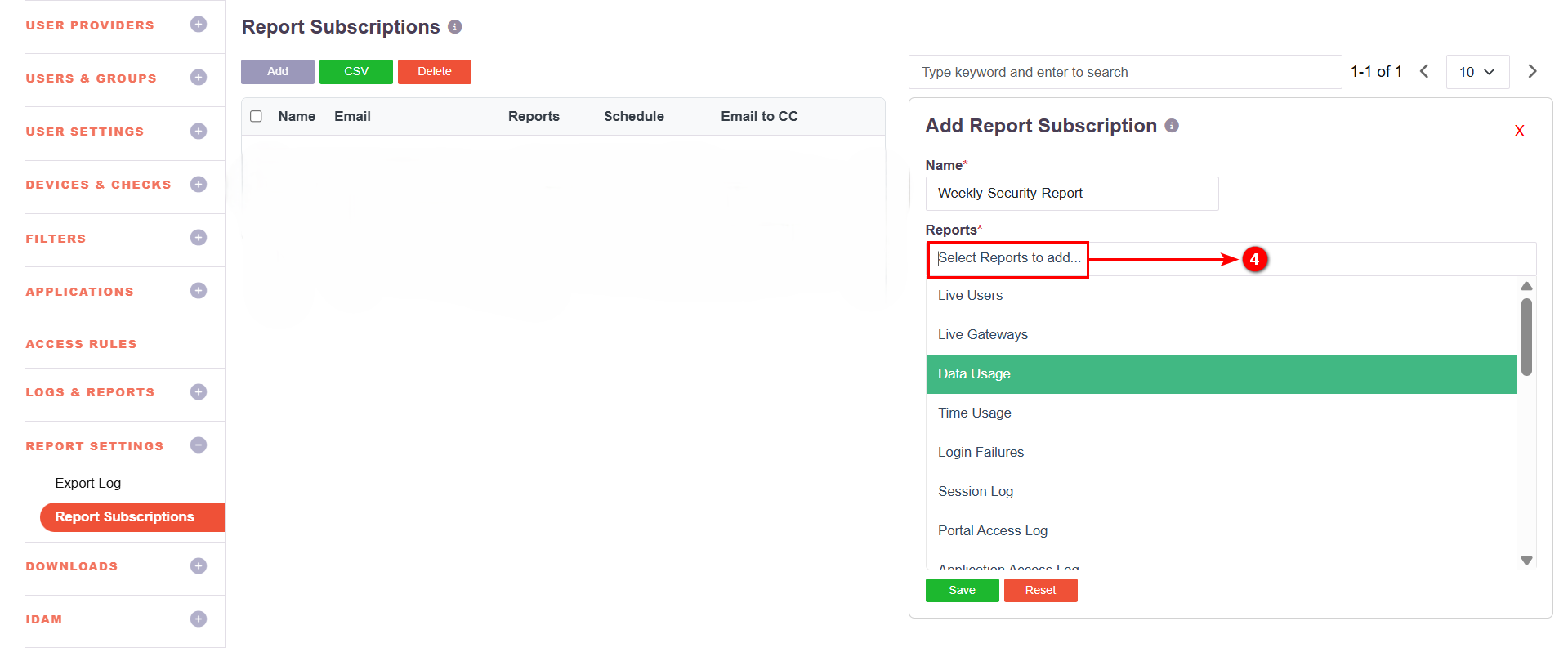Expand Devices & Checks plus icon
Viewport: 1568px width, 648px height.
(198, 185)
